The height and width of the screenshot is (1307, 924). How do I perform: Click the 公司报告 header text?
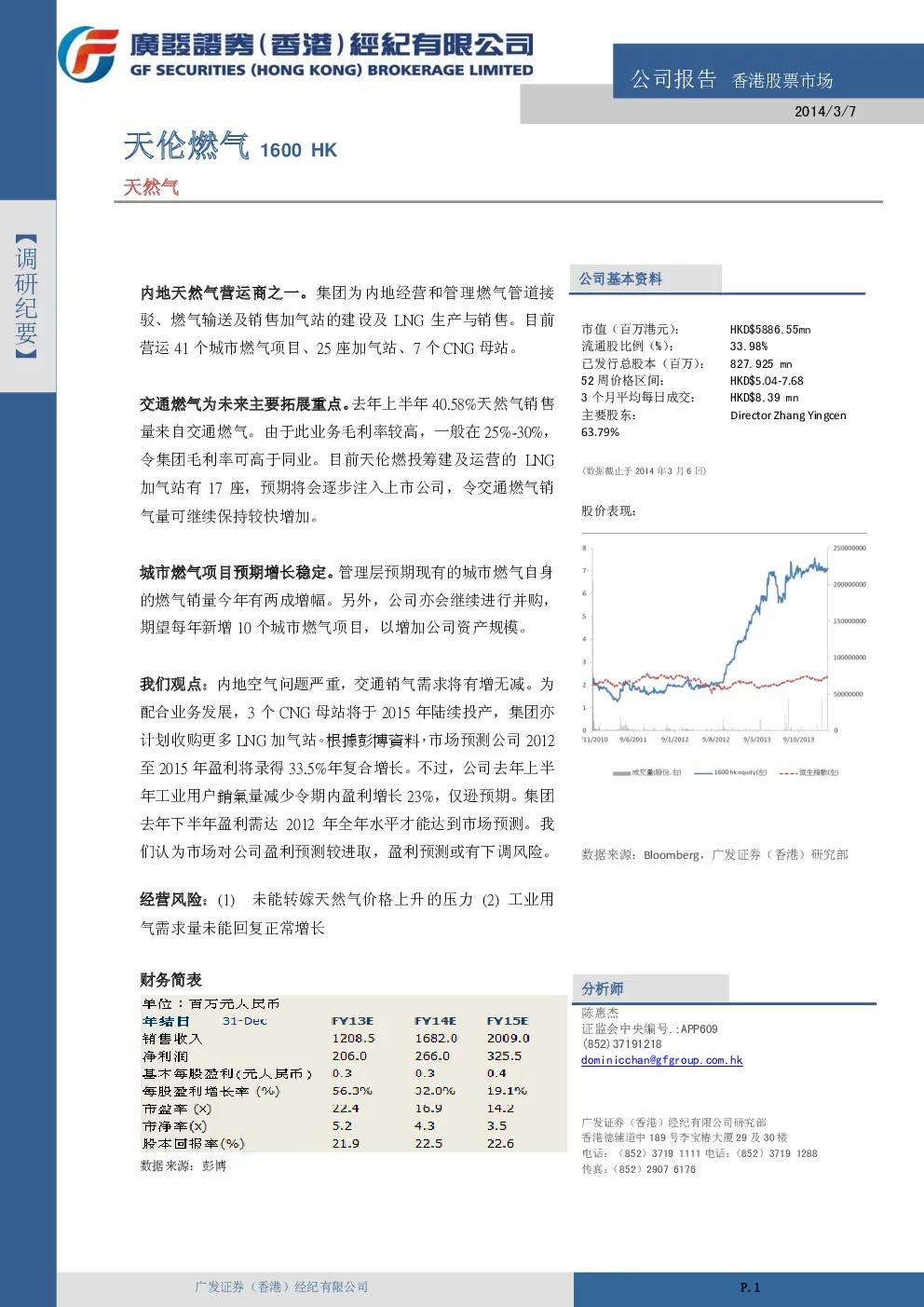coord(673,79)
